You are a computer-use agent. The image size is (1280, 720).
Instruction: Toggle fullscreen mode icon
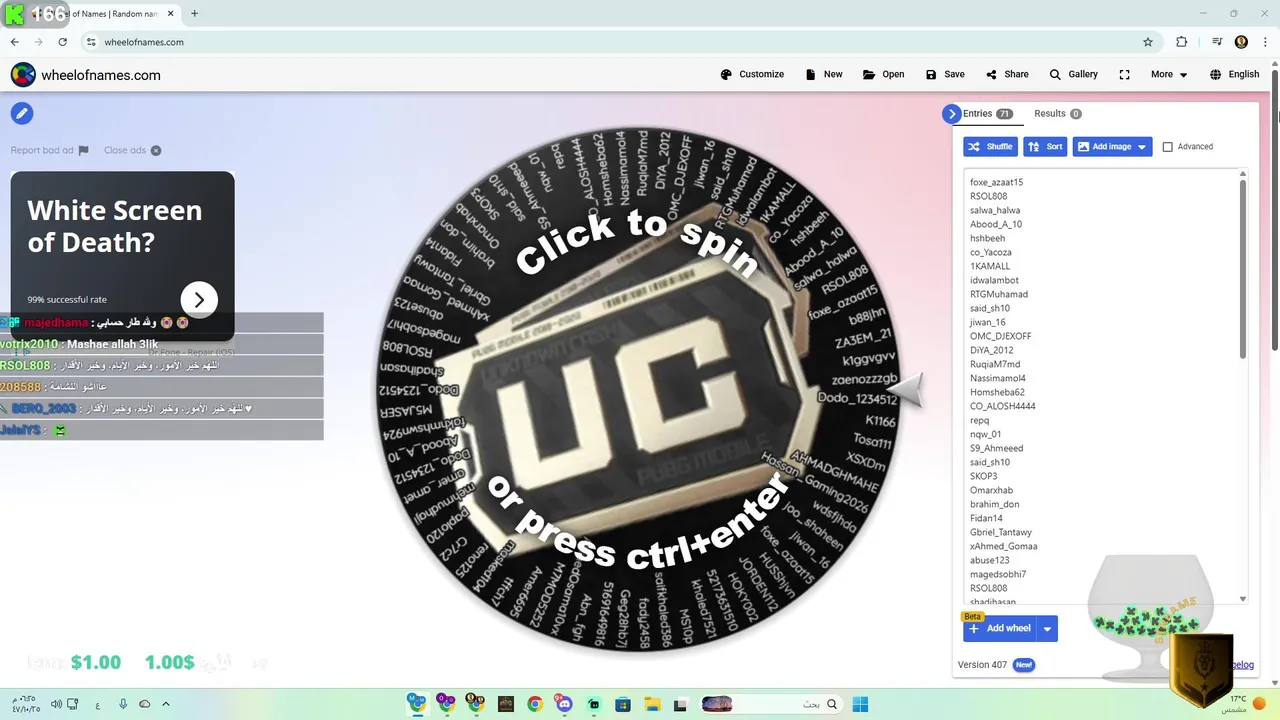(x=1124, y=74)
